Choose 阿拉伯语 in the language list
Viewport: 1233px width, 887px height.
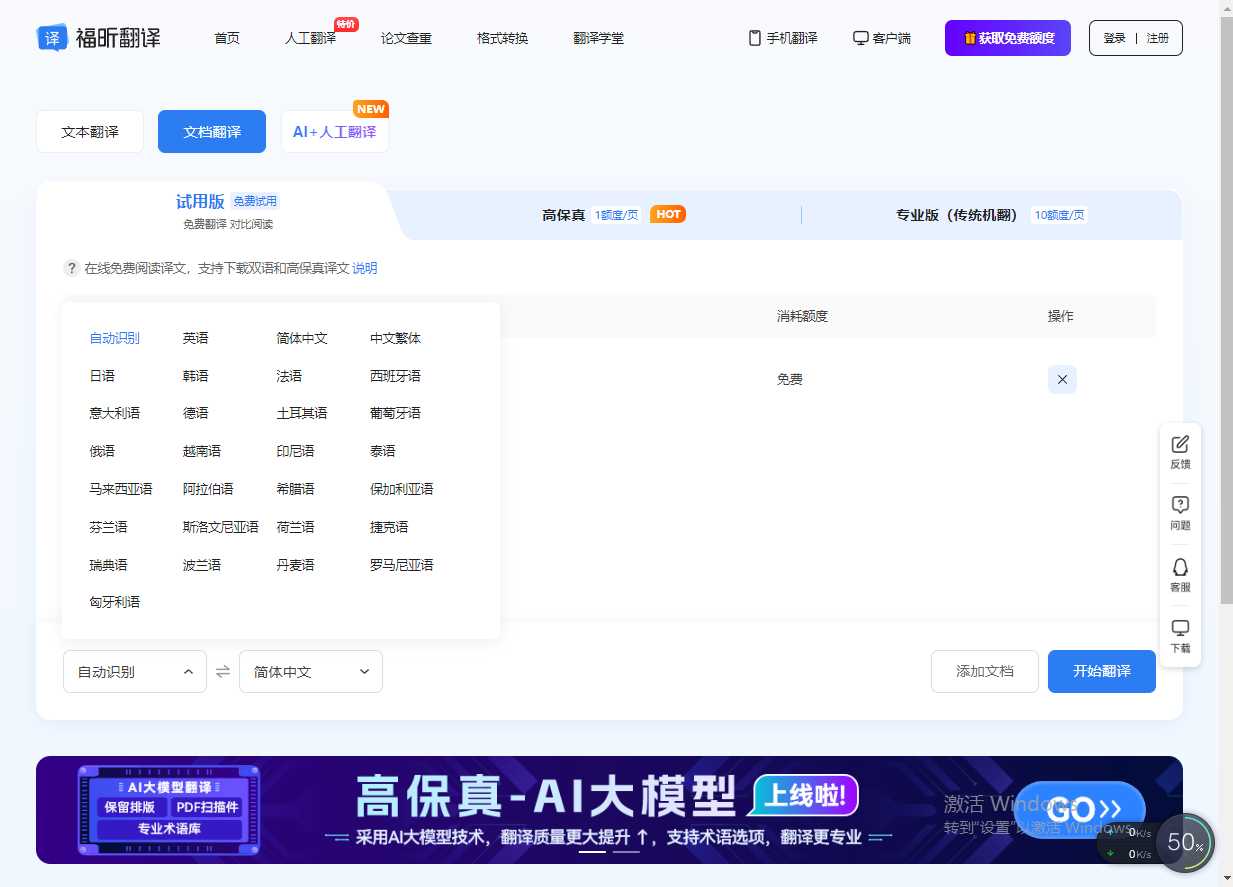pyautogui.click(x=208, y=489)
